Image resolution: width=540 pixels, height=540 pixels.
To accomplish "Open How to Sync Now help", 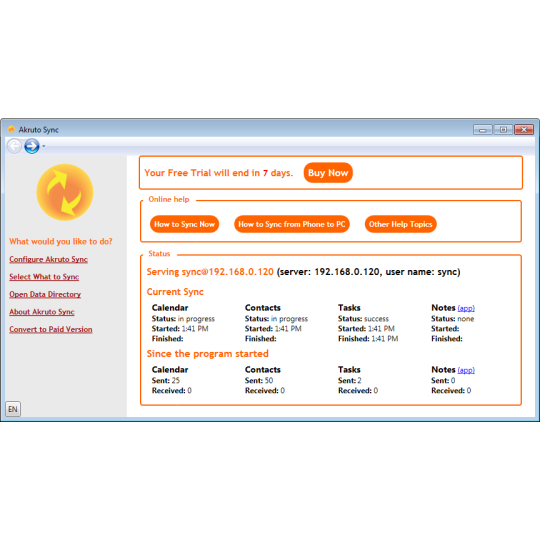I will pos(184,224).
